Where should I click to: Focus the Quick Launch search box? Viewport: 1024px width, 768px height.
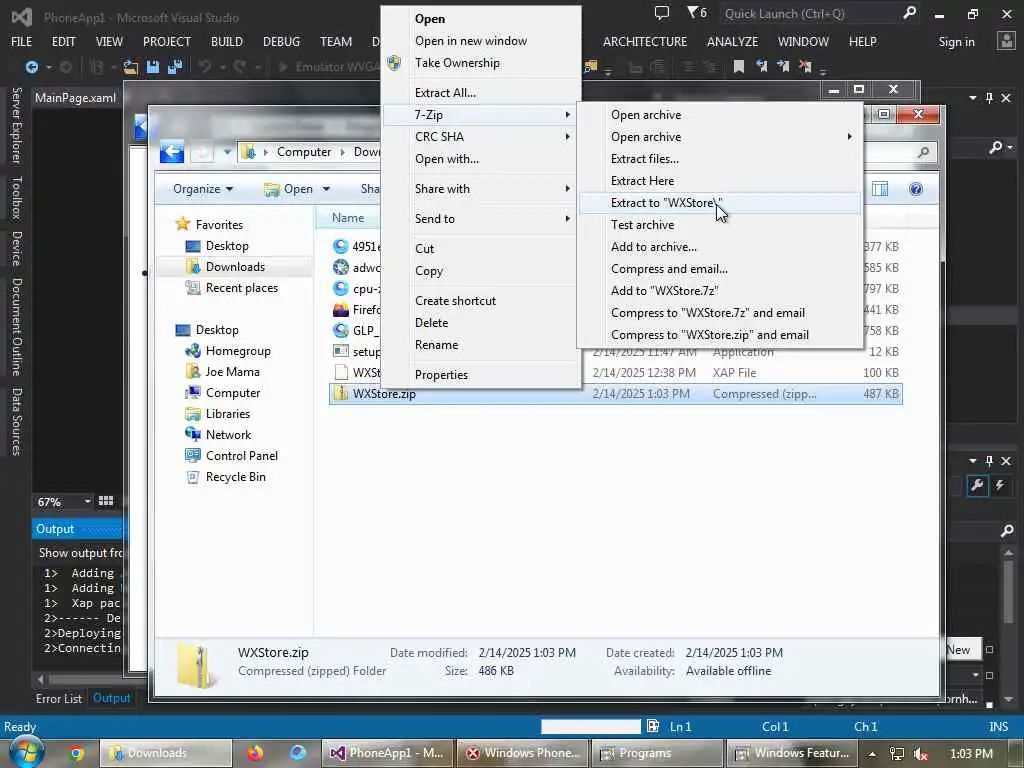812,14
